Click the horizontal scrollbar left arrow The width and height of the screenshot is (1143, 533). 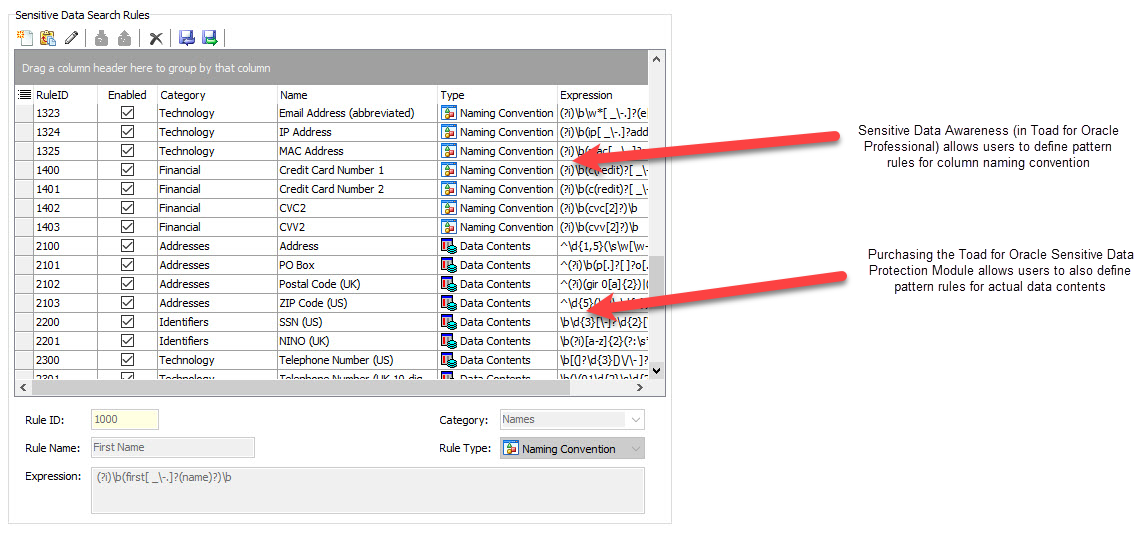pos(23,388)
